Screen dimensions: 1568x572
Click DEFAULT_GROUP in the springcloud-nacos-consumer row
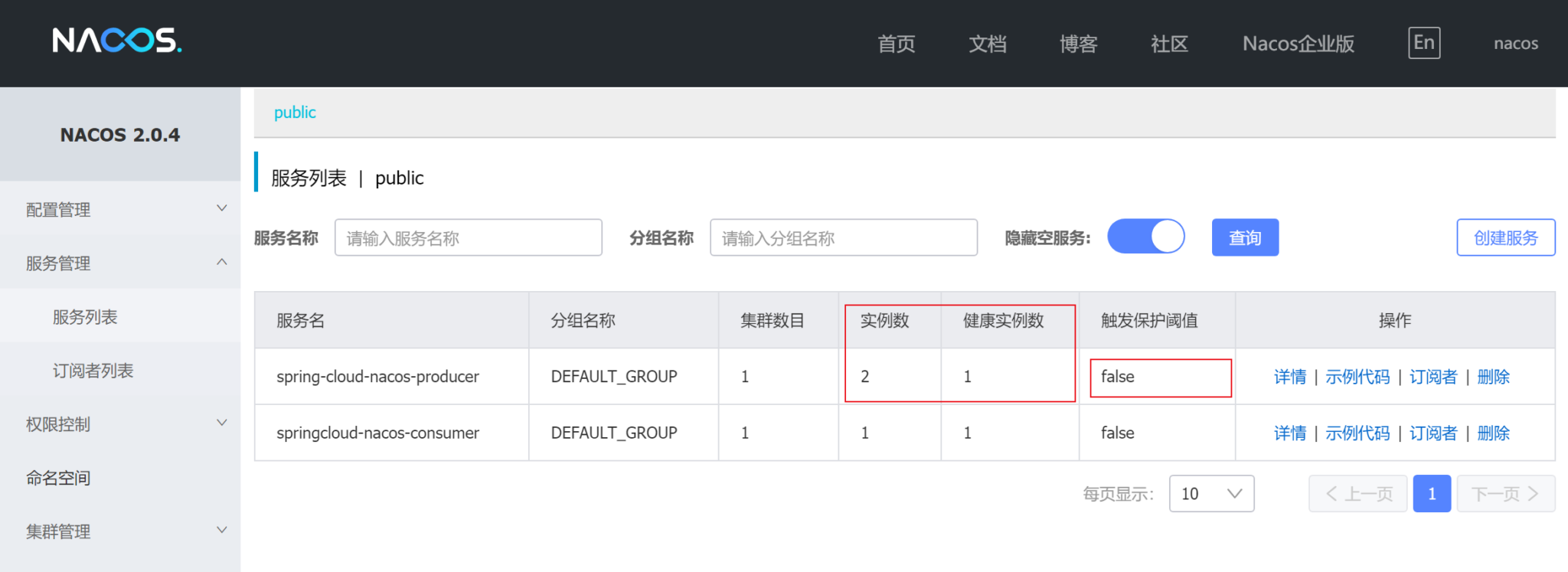[x=614, y=433]
